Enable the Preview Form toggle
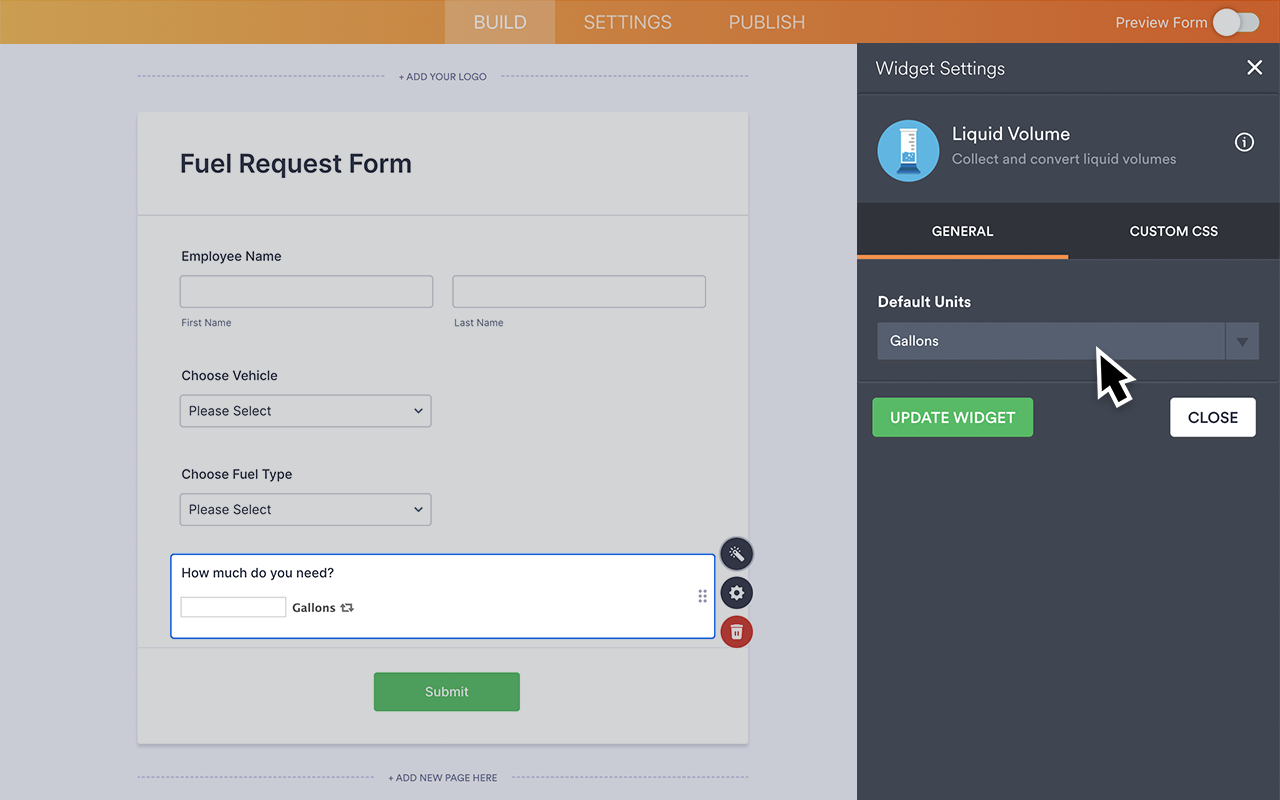1280x800 pixels. (1235, 21)
